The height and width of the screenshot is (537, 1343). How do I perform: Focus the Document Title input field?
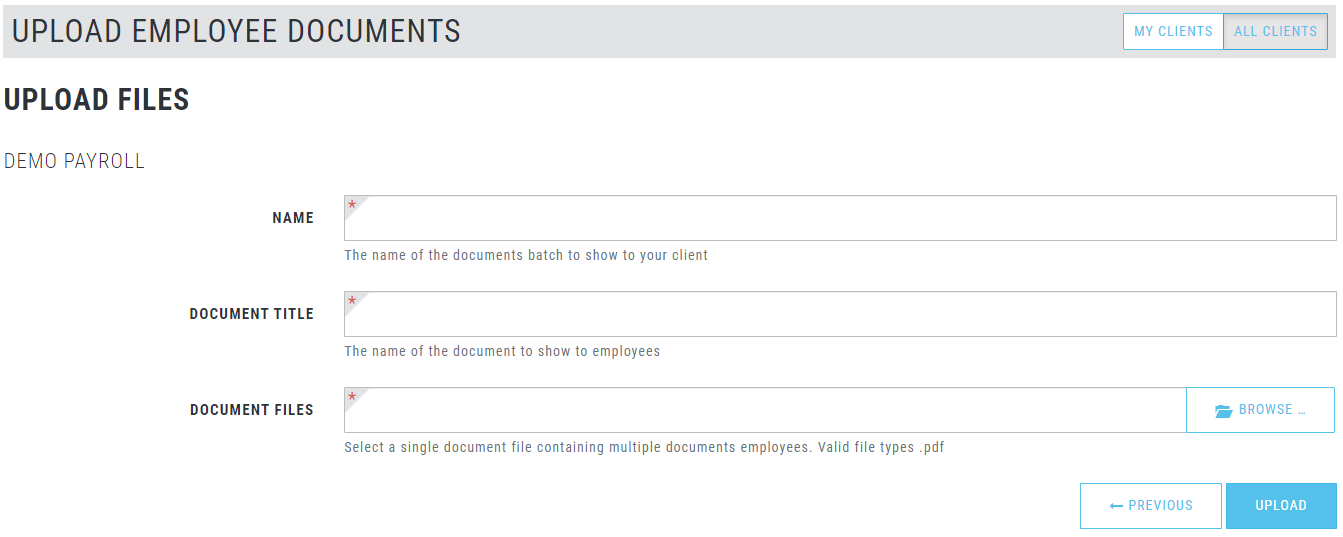coord(840,314)
